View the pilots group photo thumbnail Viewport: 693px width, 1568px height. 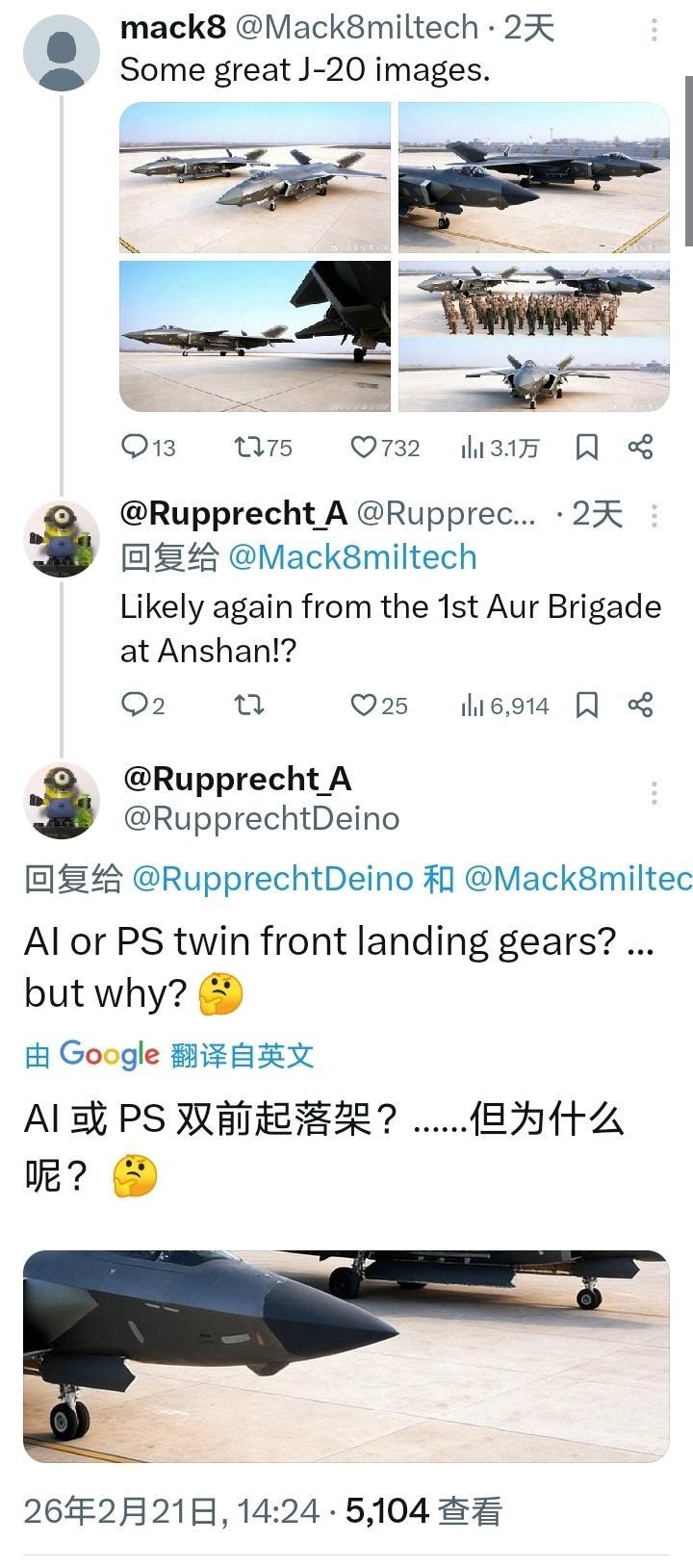(x=534, y=298)
